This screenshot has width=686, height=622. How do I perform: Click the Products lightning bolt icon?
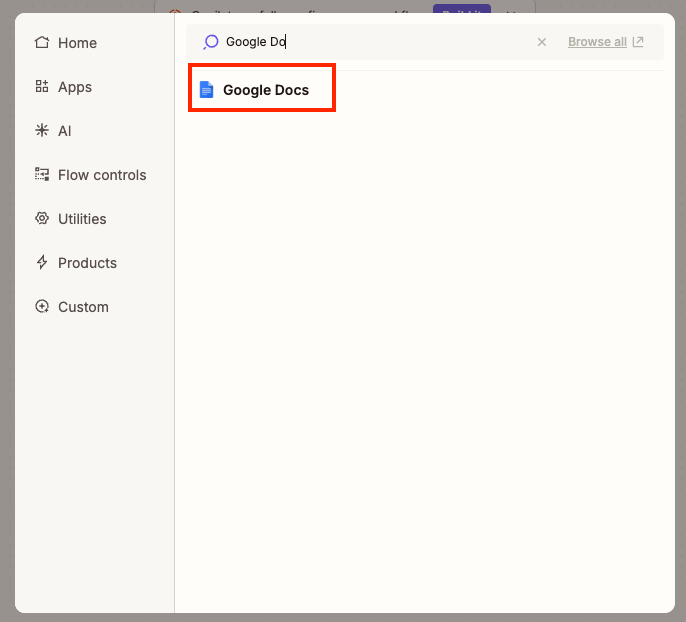pyautogui.click(x=42, y=262)
